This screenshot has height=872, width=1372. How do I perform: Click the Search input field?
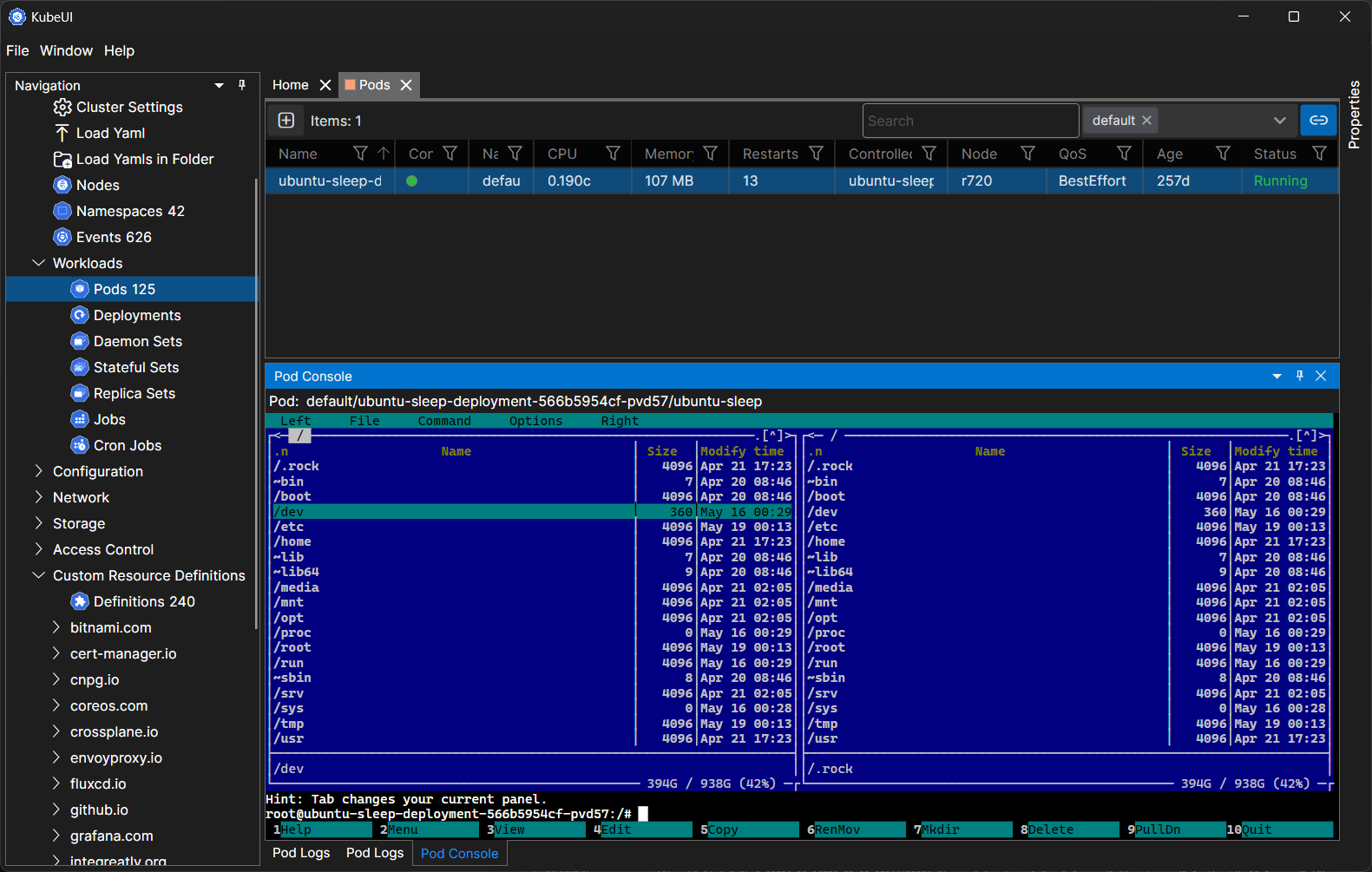(x=971, y=121)
